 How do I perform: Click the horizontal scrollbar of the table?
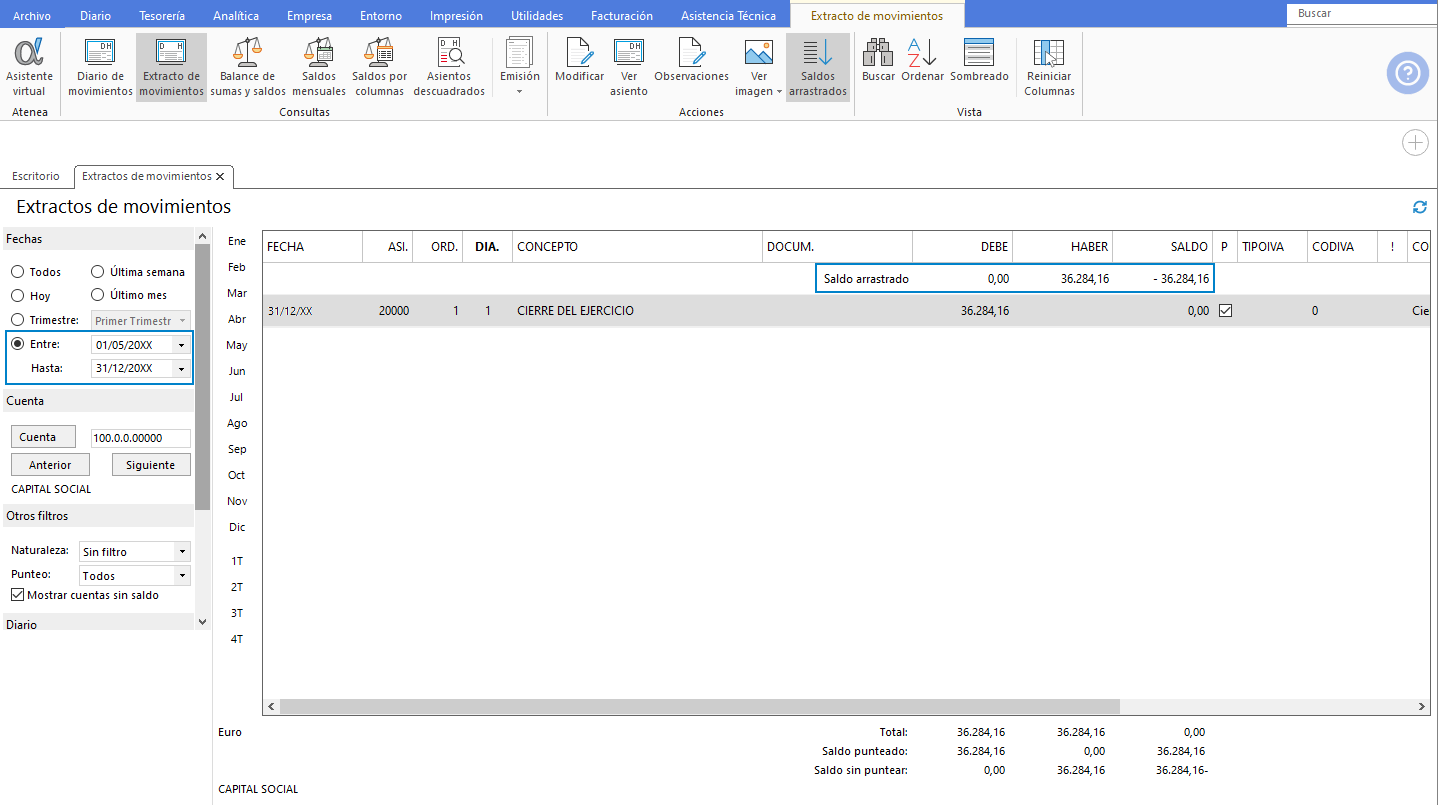pos(700,706)
